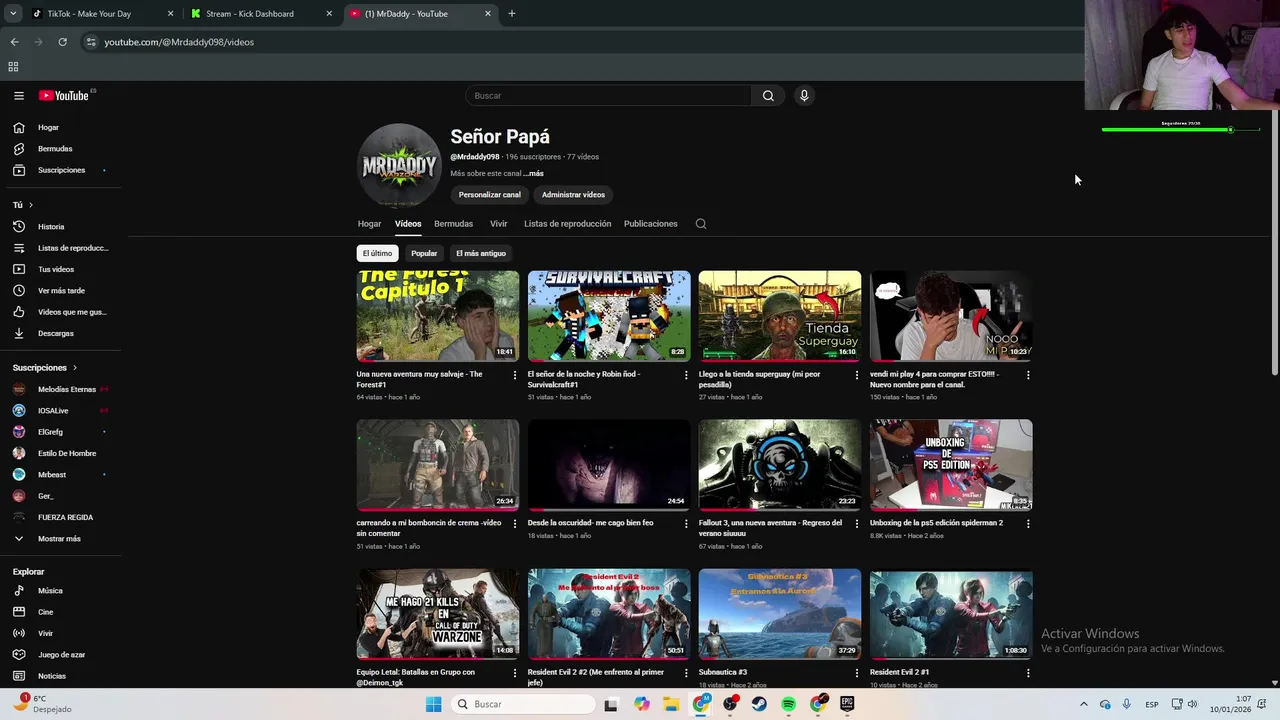Start voice search with the microphone icon
1280x720 pixels.
pyautogui.click(x=804, y=96)
